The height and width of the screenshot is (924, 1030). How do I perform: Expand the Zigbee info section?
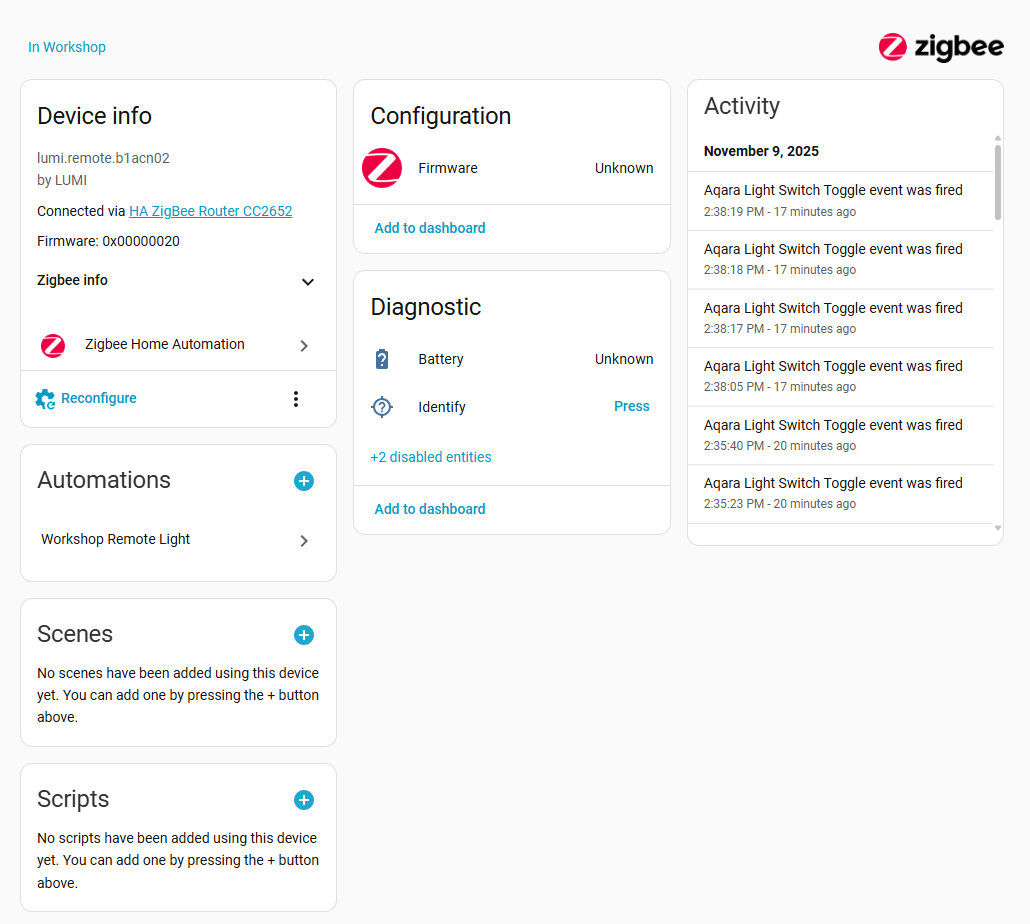(308, 282)
